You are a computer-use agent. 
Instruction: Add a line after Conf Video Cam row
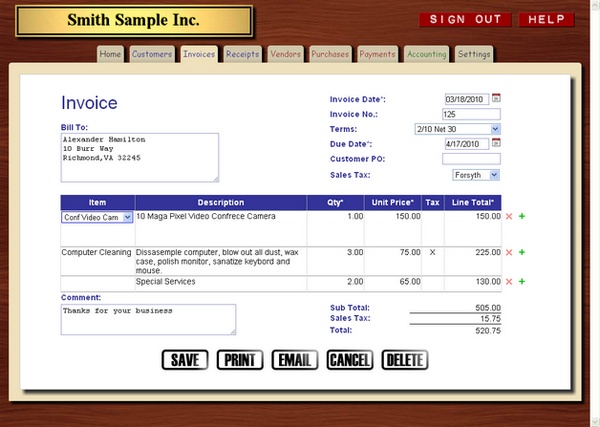click(522, 216)
